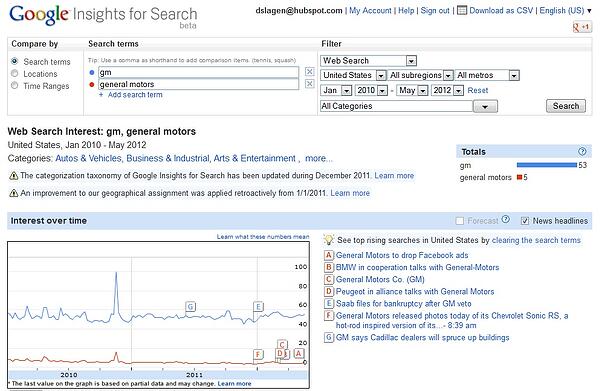This screenshot has height=391, width=602.
Task: Open the start month Jan dropdown
Action: (336, 90)
